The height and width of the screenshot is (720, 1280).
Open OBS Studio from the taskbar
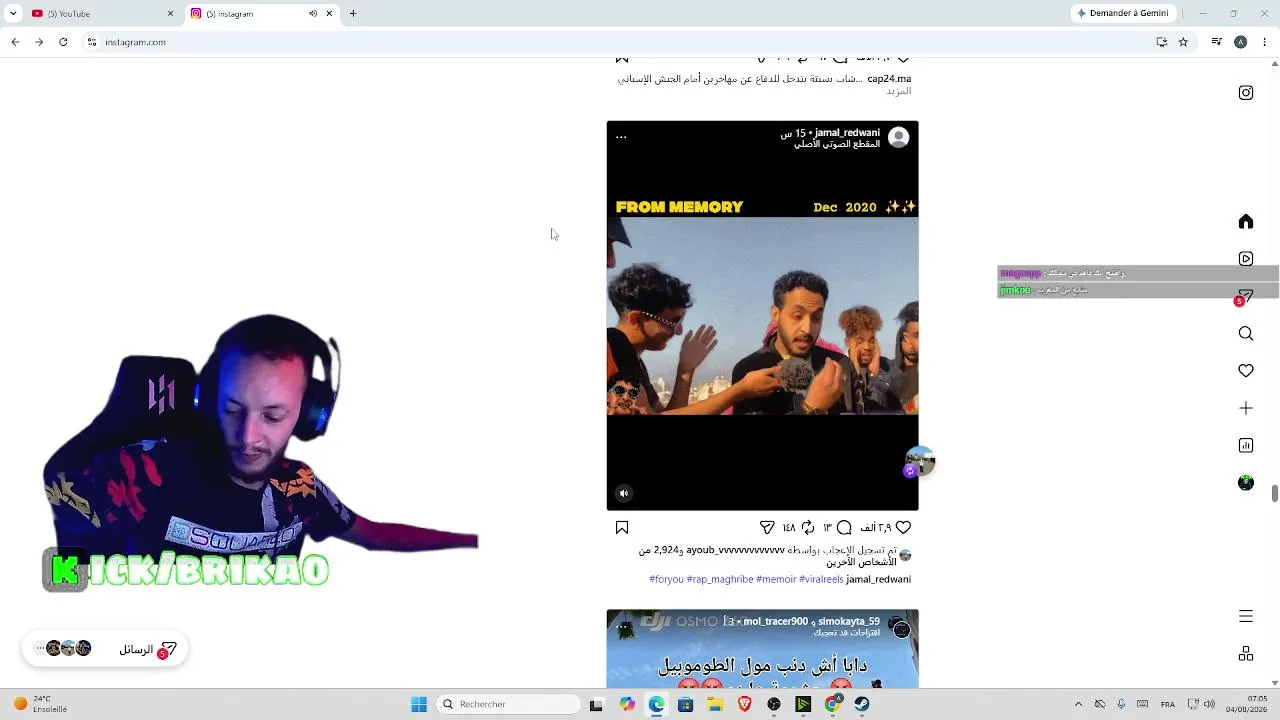click(x=774, y=704)
